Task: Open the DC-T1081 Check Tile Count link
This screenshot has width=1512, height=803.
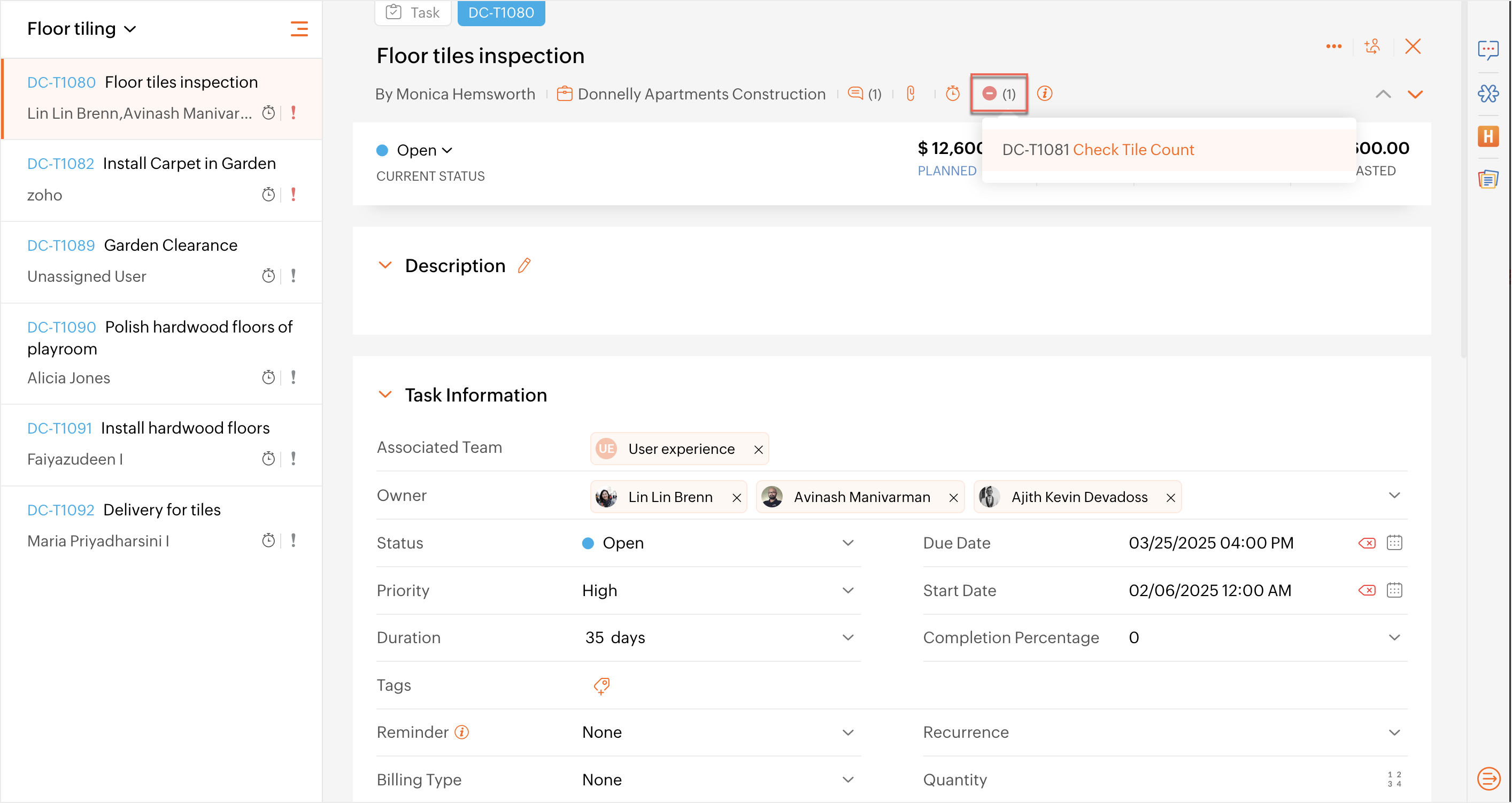Action: coord(1133,150)
